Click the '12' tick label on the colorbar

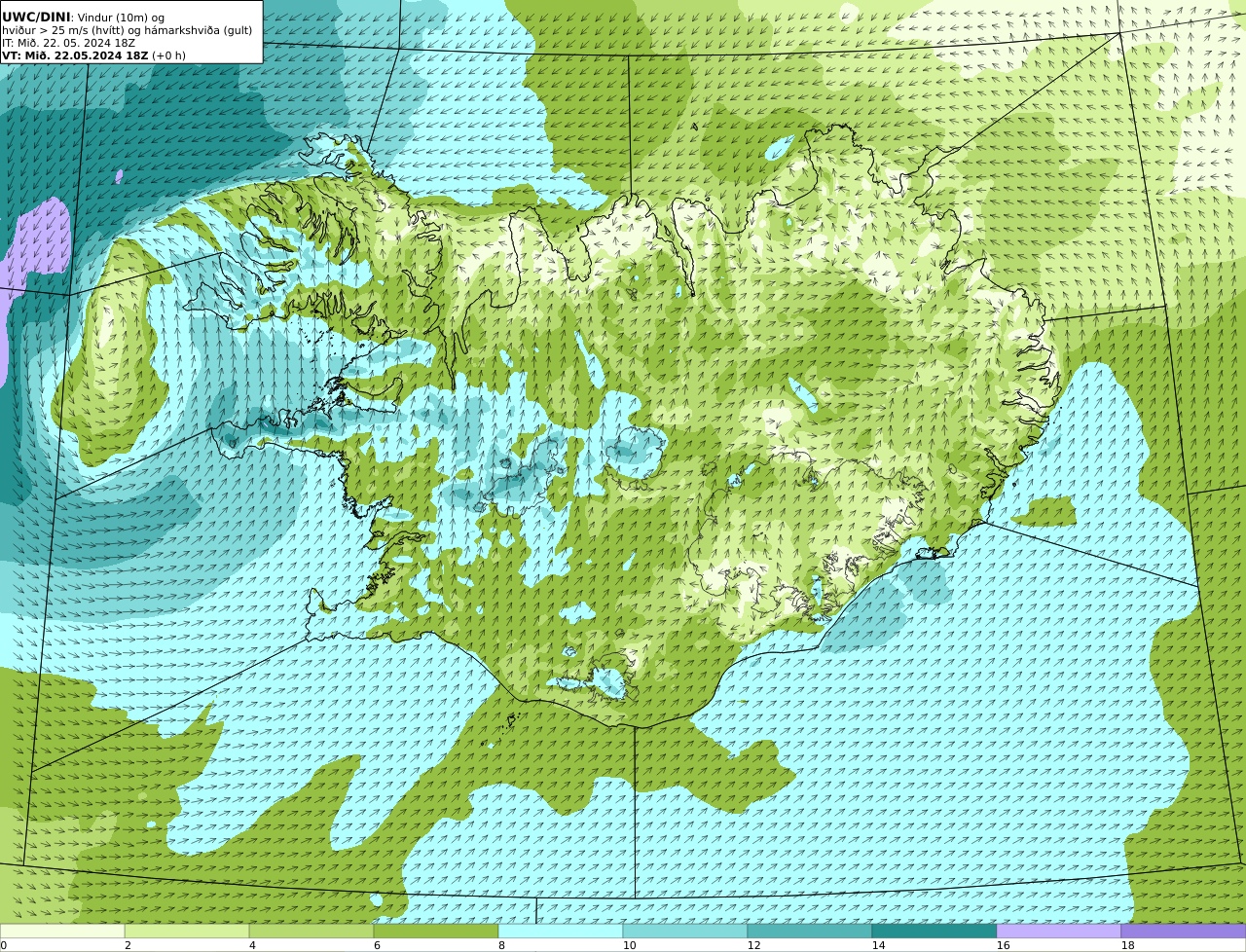pos(753,945)
